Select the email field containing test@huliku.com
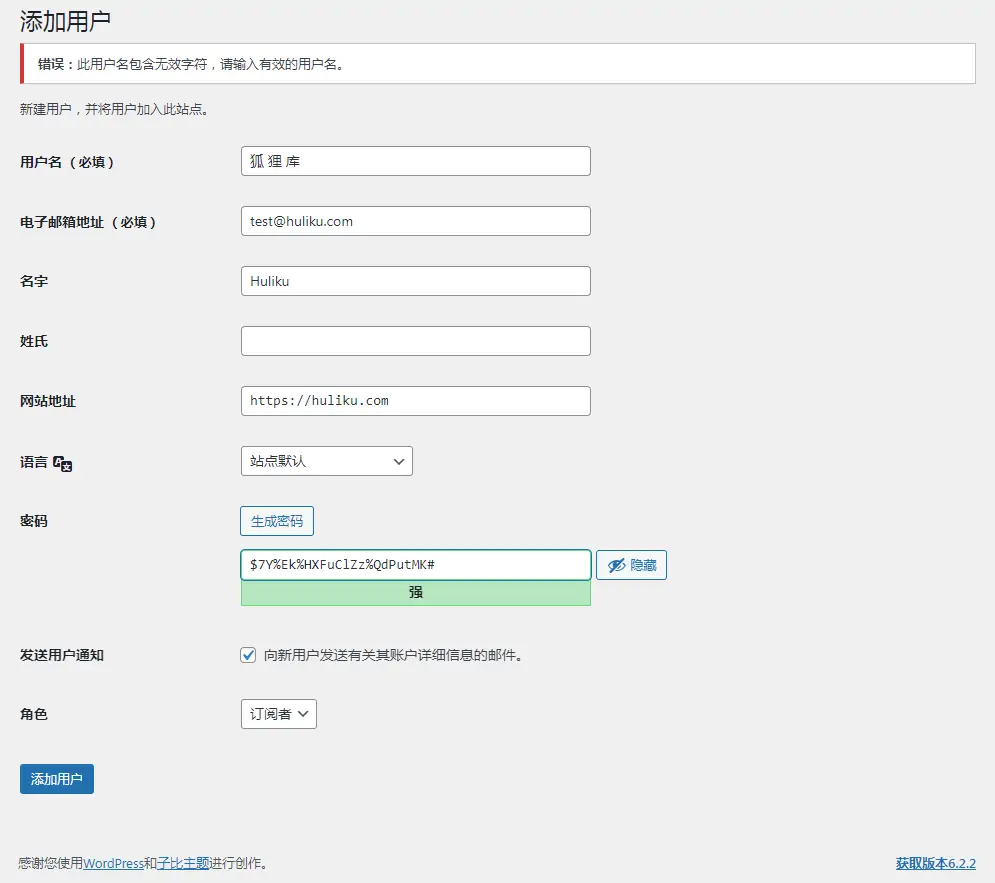 pyautogui.click(x=415, y=221)
